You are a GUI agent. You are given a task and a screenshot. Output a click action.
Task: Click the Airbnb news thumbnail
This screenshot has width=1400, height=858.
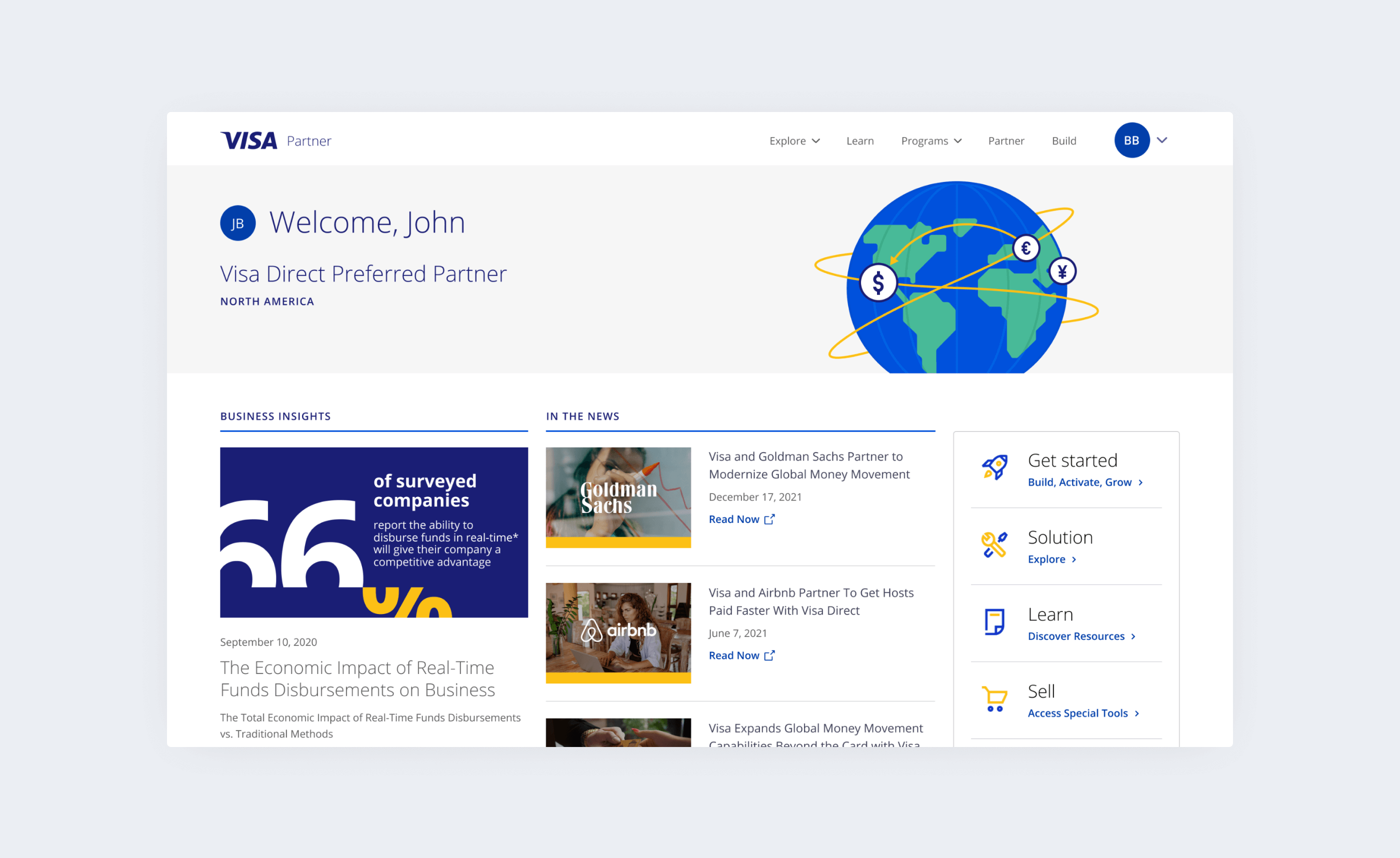click(618, 632)
